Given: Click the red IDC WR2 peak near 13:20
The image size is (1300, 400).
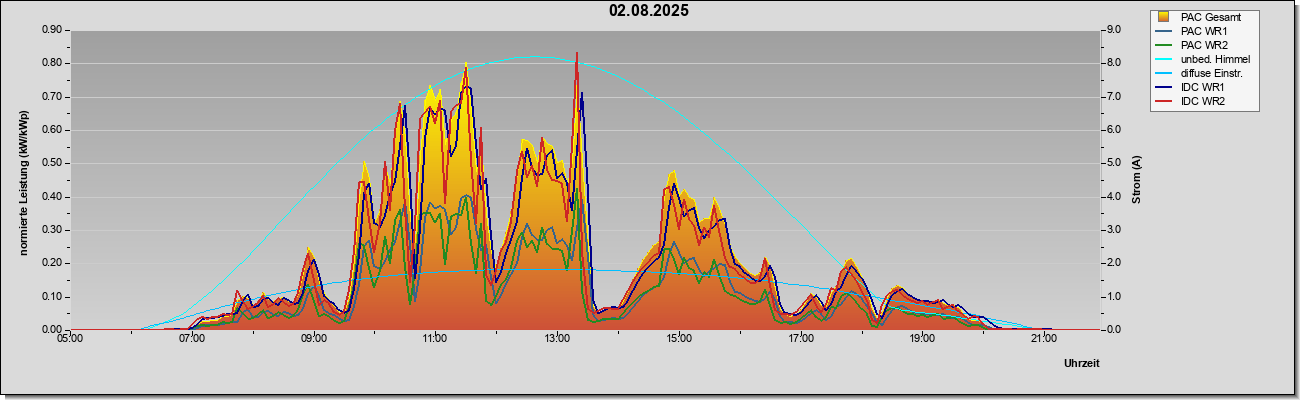Looking at the screenshot, I should (577, 54).
